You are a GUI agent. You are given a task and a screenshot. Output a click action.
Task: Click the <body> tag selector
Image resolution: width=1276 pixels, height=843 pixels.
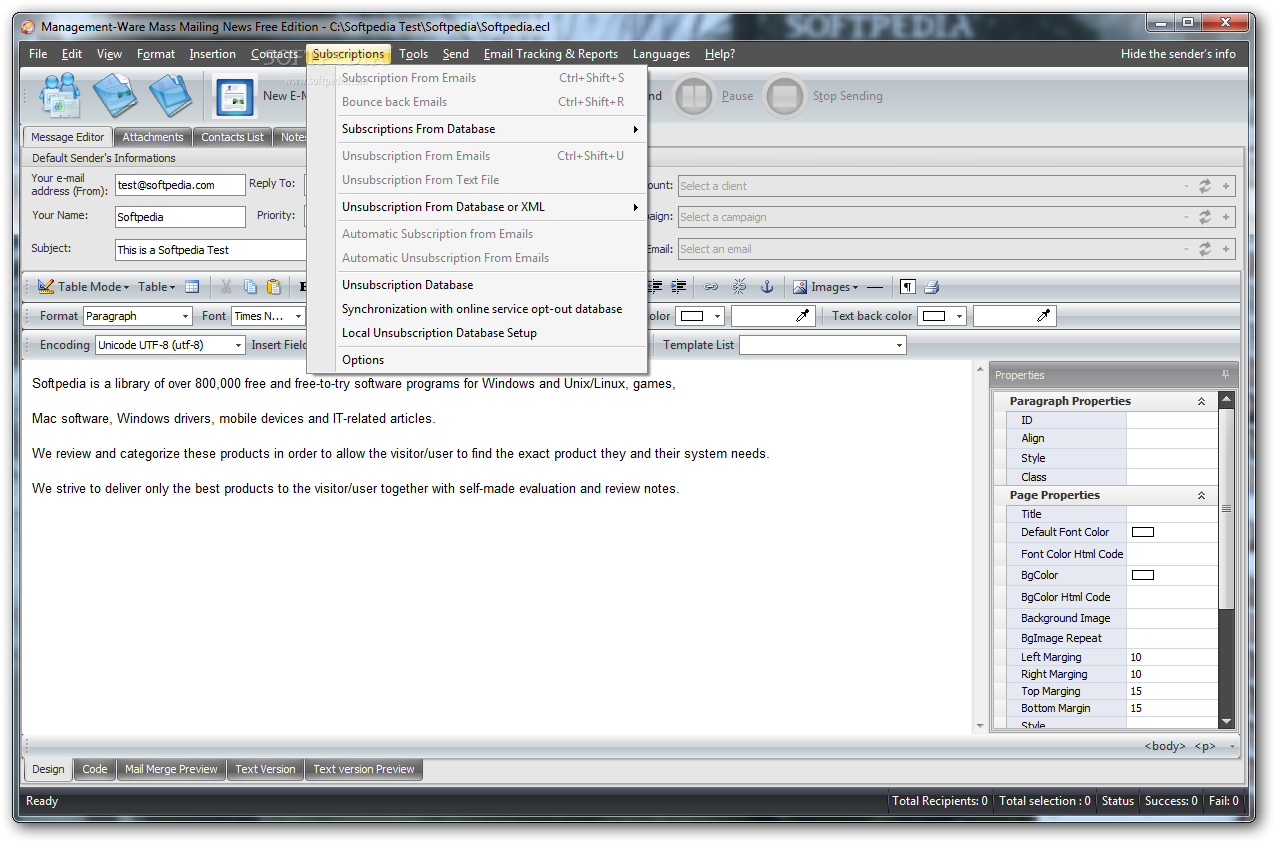pos(1165,746)
